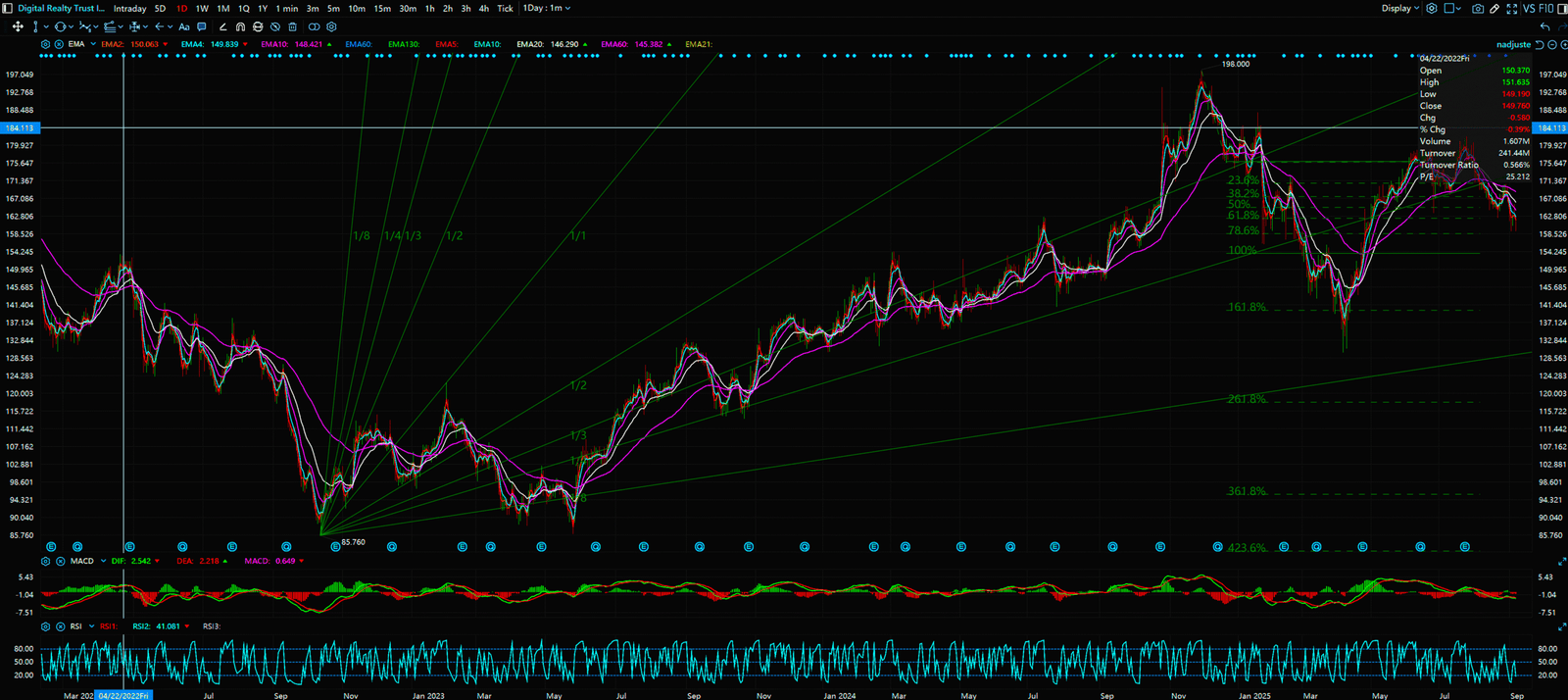Open the MACD indicator settings gear
Image resolution: width=1568 pixels, height=700 pixels.
click(x=46, y=562)
